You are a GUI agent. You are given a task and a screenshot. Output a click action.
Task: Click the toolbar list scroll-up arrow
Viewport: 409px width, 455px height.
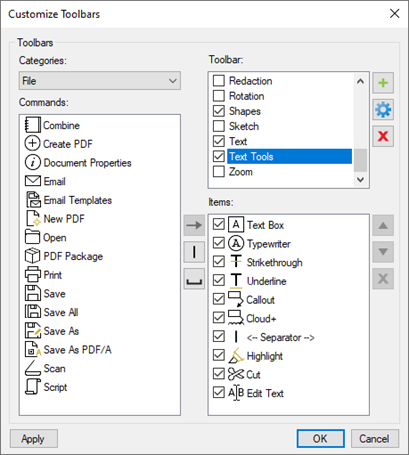coord(360,81)
